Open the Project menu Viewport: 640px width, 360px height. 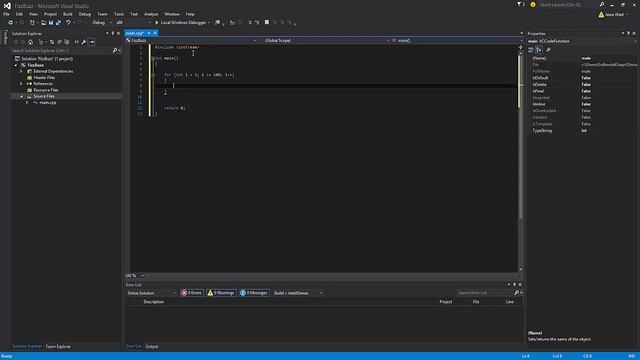(51, 14)
